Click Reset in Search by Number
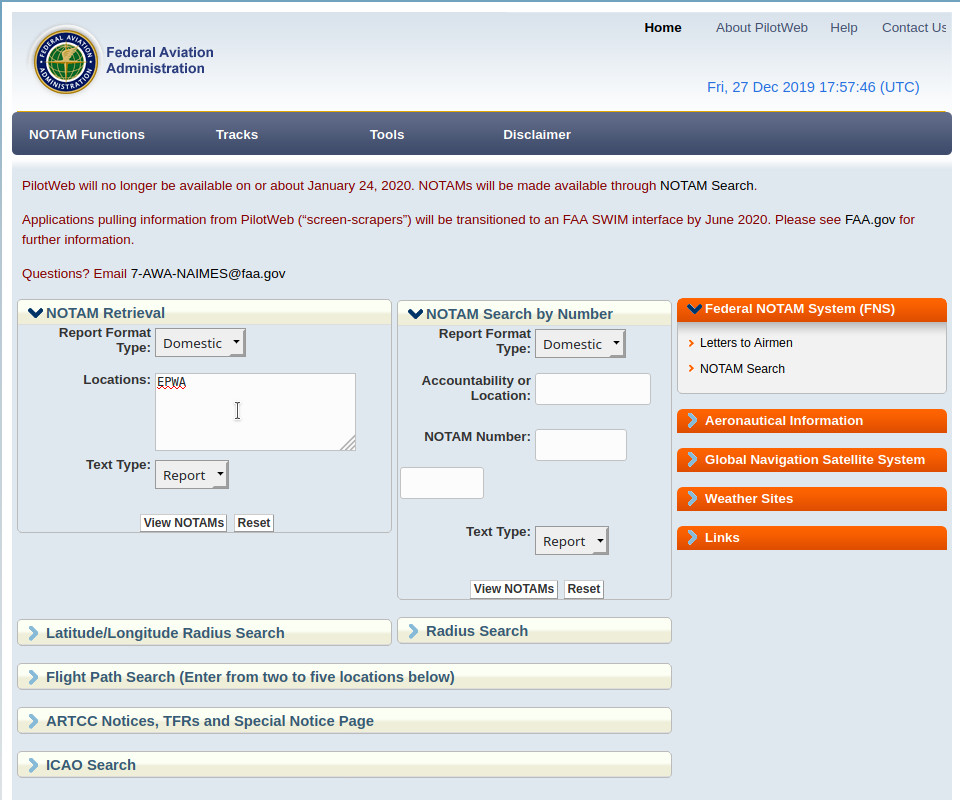The image size is (960, 800). (x=583, y=589)
